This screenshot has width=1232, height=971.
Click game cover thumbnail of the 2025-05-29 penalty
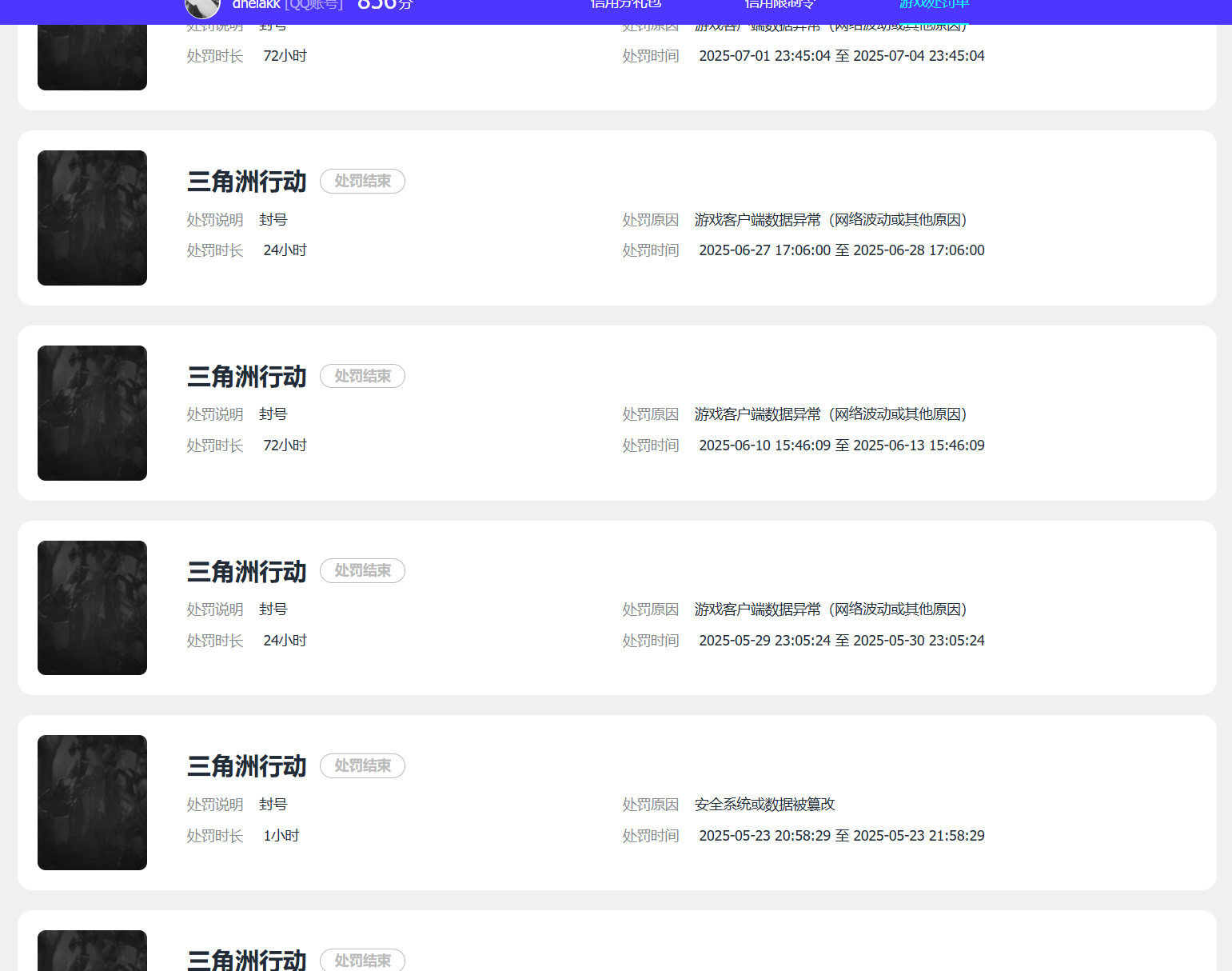click(x=92, y=608)
